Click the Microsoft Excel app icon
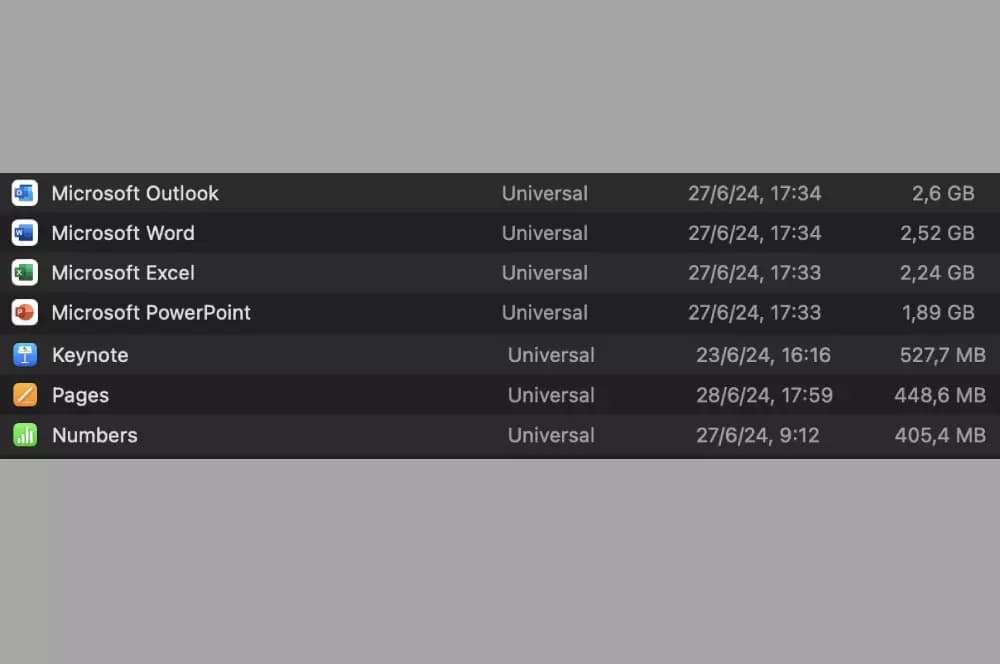This screenshot has height=664, width=1000. tap(24, 272)
